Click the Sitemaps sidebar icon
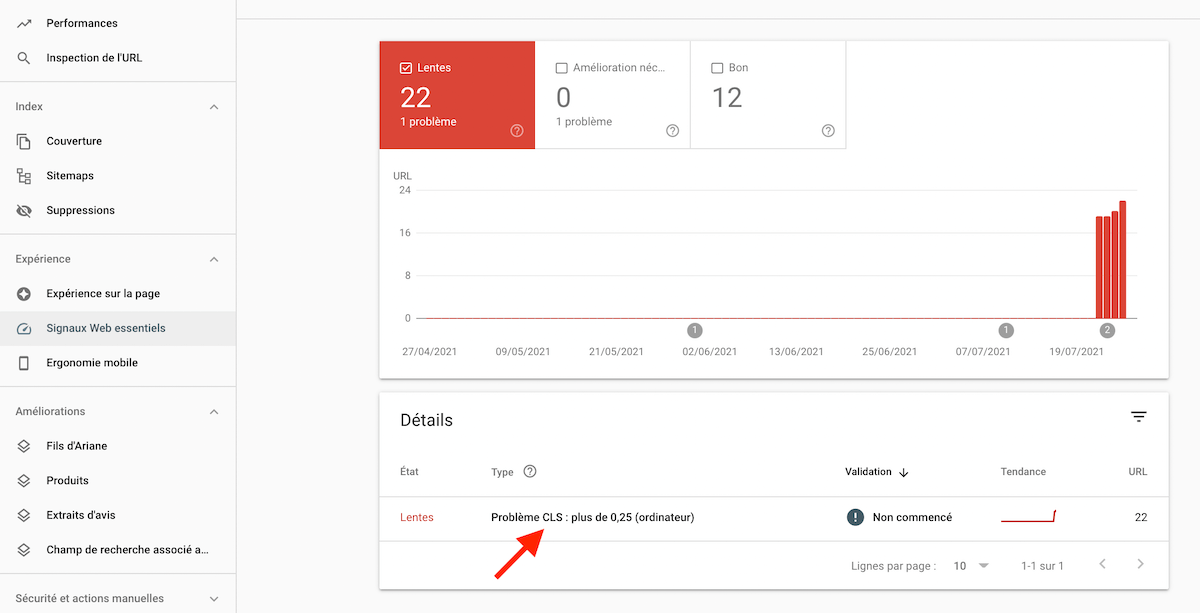This screenshot has height=613, width=1200. click(x=22, y=175)
